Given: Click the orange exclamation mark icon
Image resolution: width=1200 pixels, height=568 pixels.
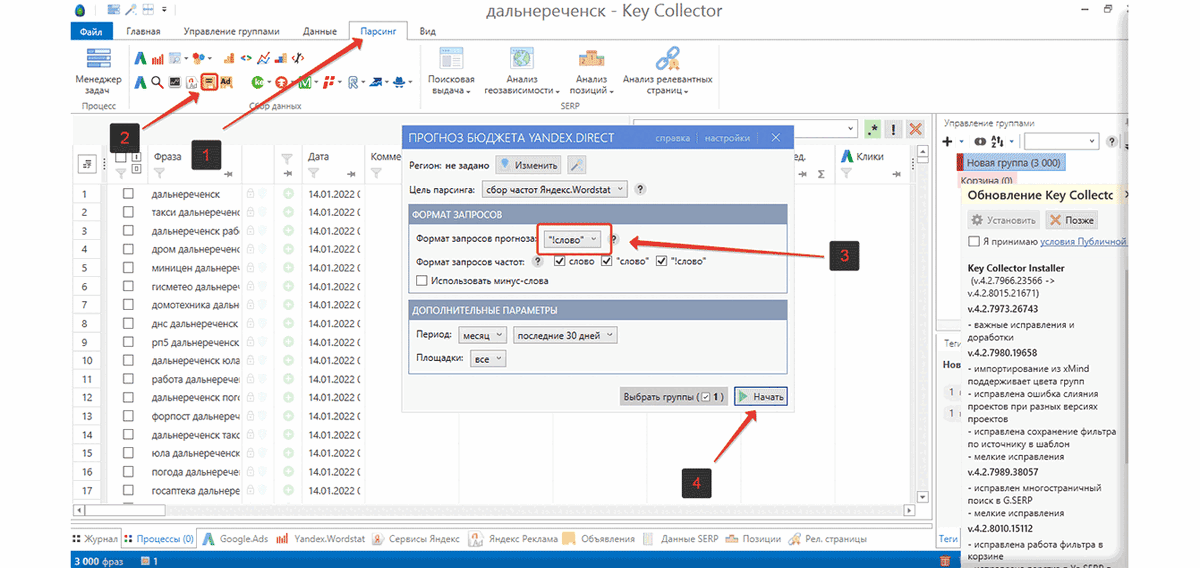Looking at the screenshot, I should 894,128.
